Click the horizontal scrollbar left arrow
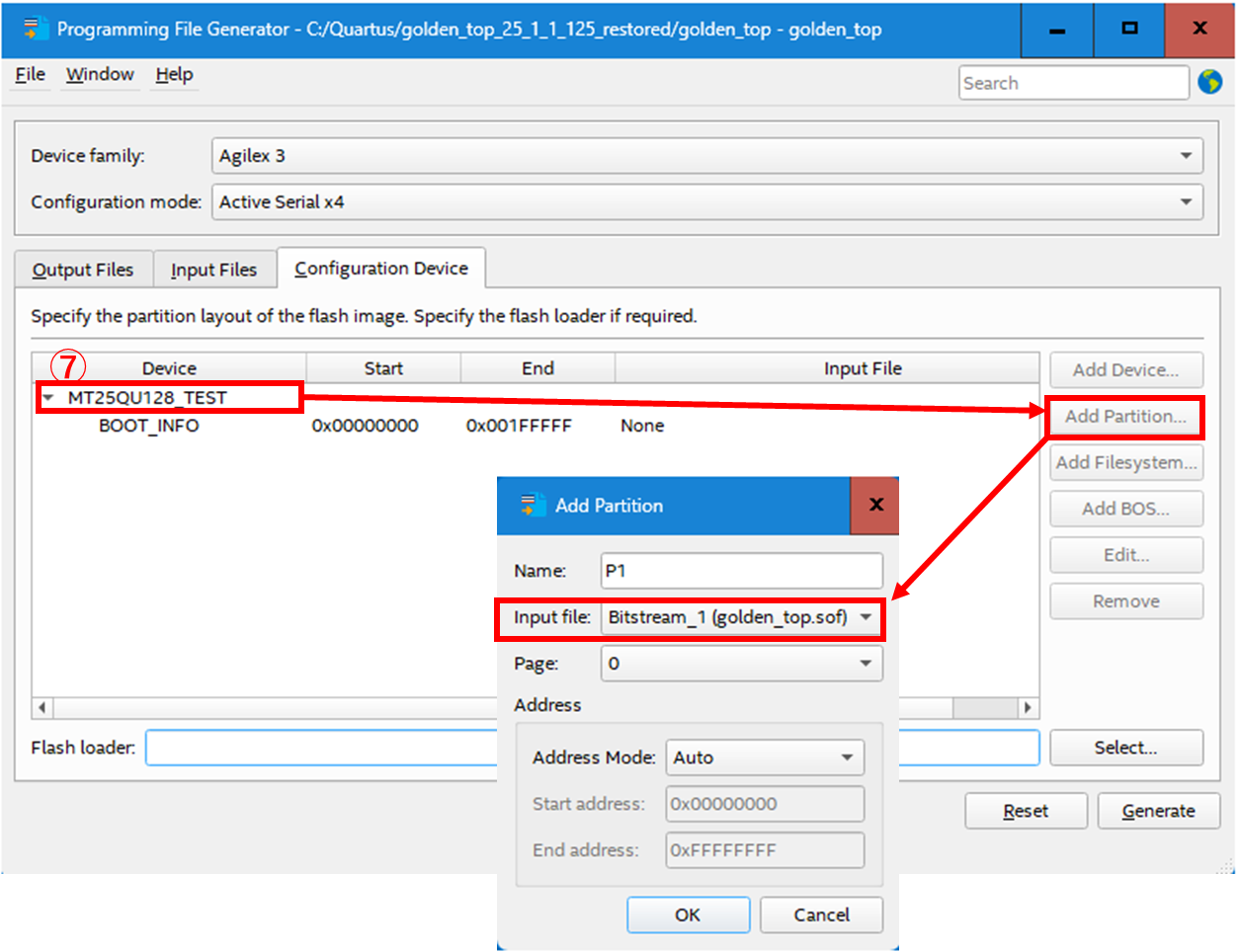1238x952 pixels. point(41,708)
